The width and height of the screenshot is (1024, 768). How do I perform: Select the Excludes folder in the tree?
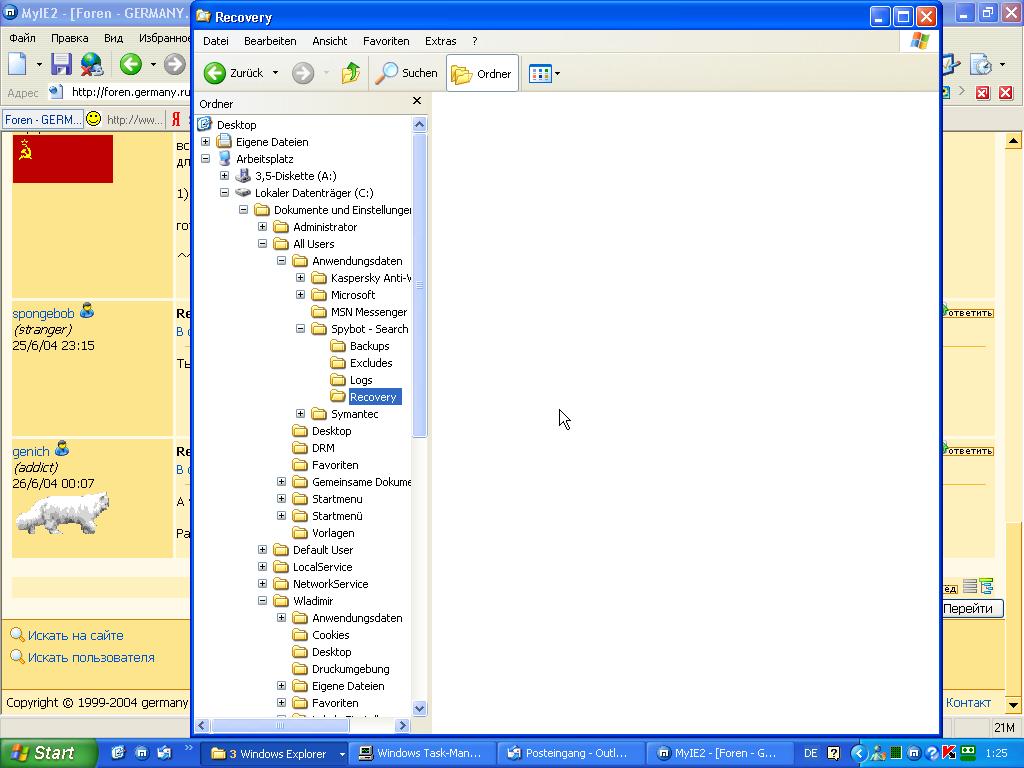(371, 363)
